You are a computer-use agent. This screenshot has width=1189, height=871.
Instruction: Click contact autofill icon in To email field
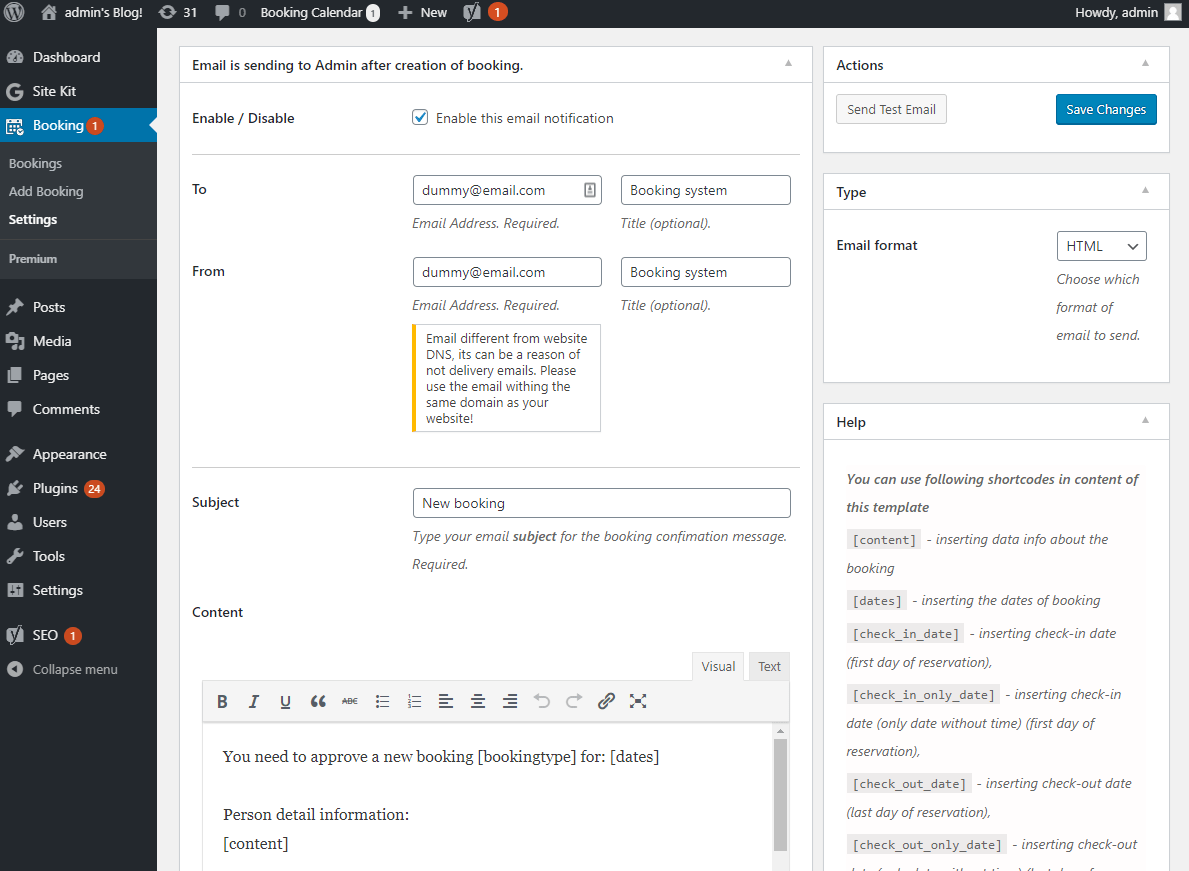coord(590,190)
